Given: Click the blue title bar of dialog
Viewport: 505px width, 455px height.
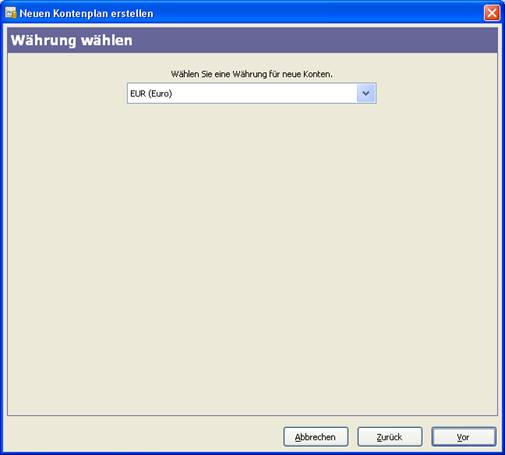Looking at the screenshot, I should point(252,13).
